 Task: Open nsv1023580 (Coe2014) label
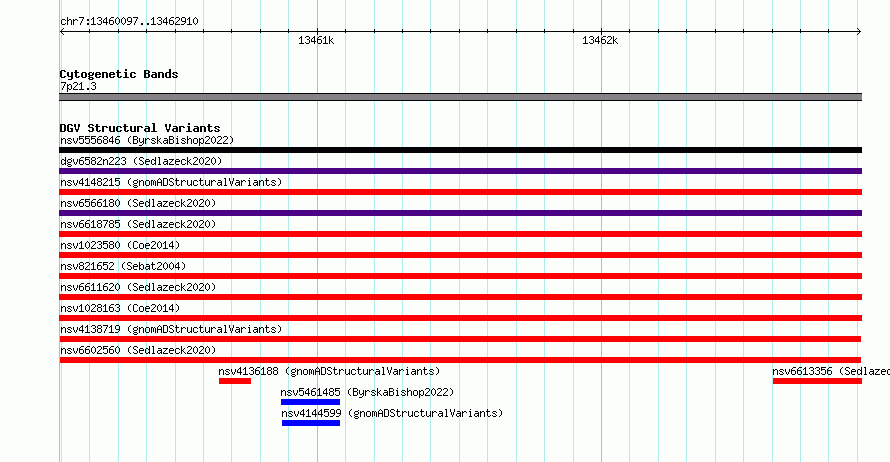point(120,245)
